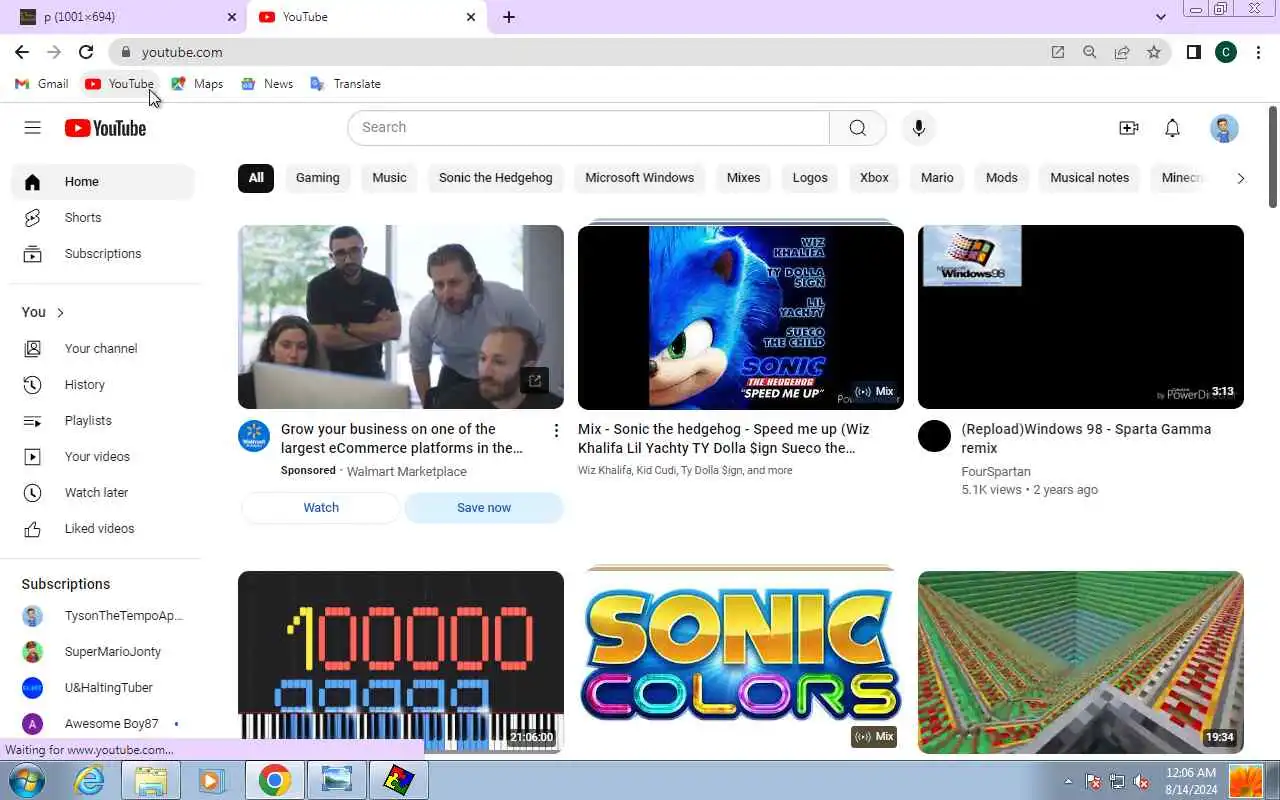Select the Logos filter chip

coord(810,178)
